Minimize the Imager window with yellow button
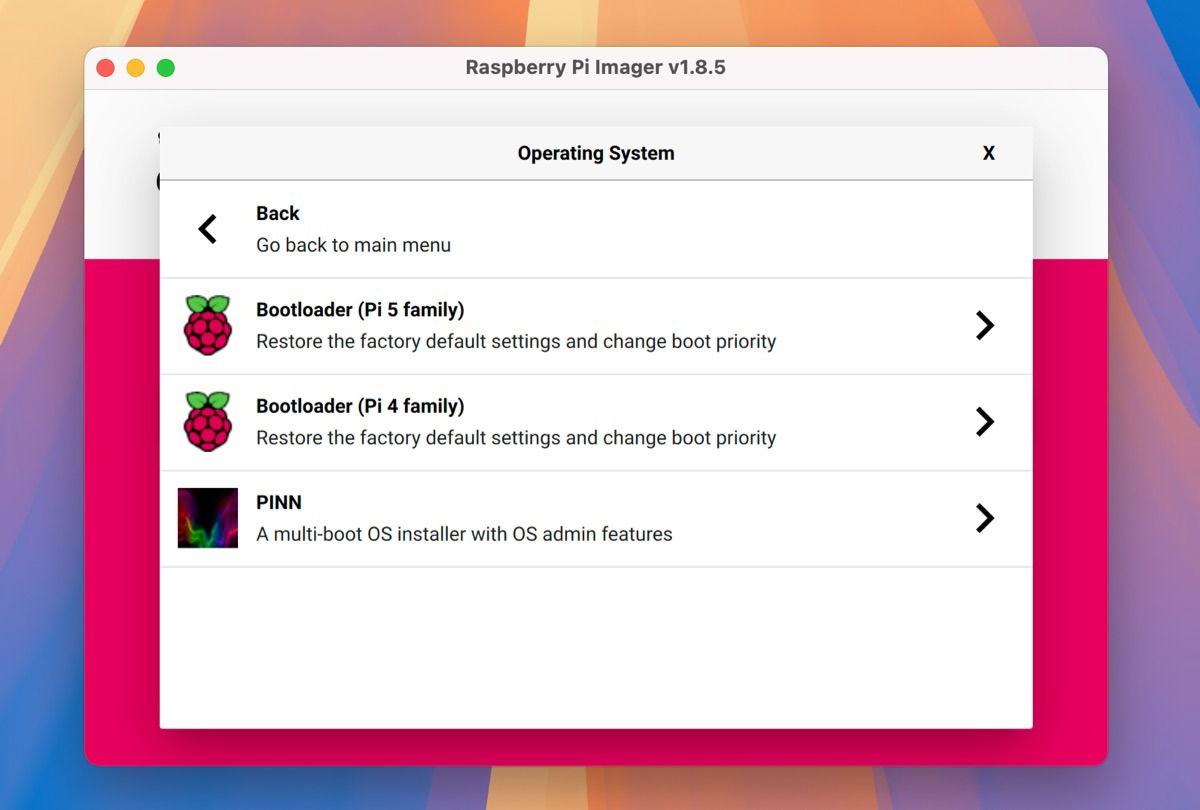This screenshot has height=810, width=1200. 135,68
